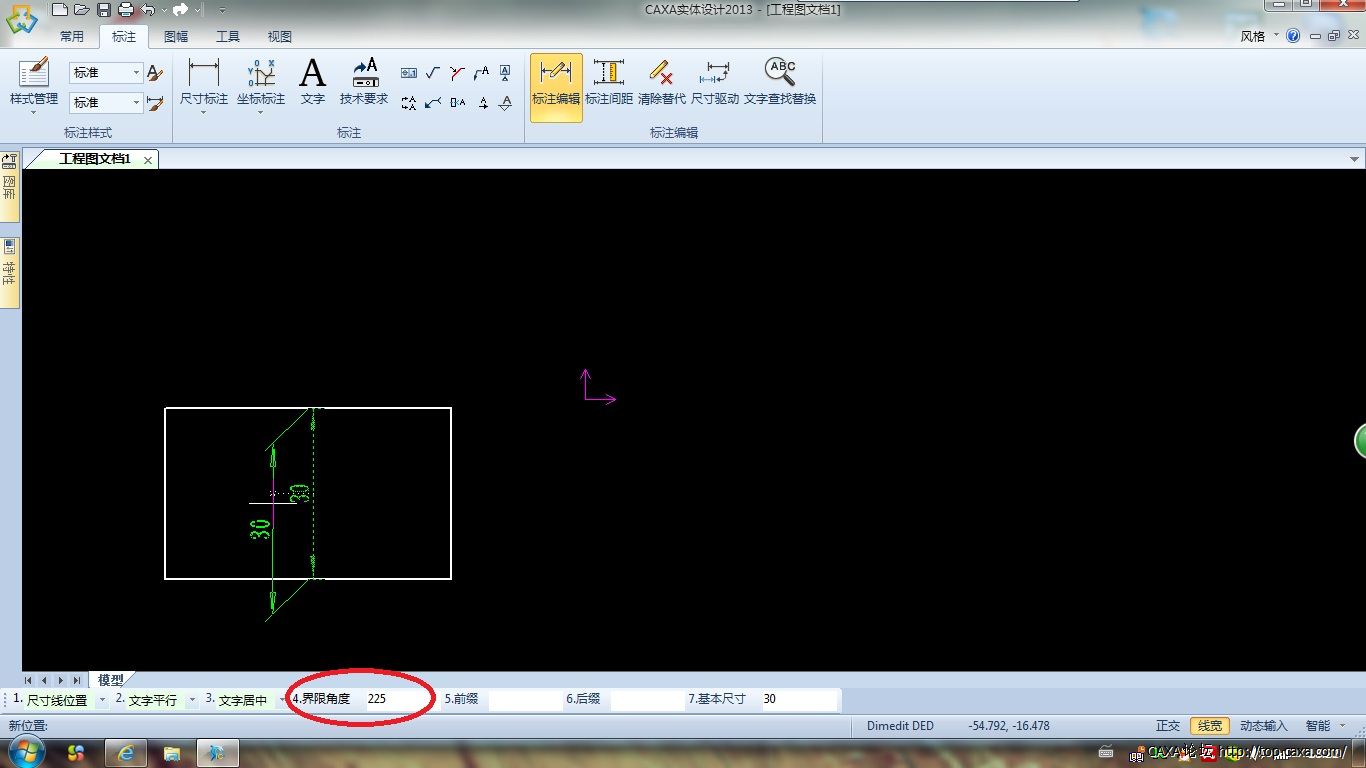Click the 界限角度 input field
This screenshot has width=1366, height=768.
(x=395, y=699)
